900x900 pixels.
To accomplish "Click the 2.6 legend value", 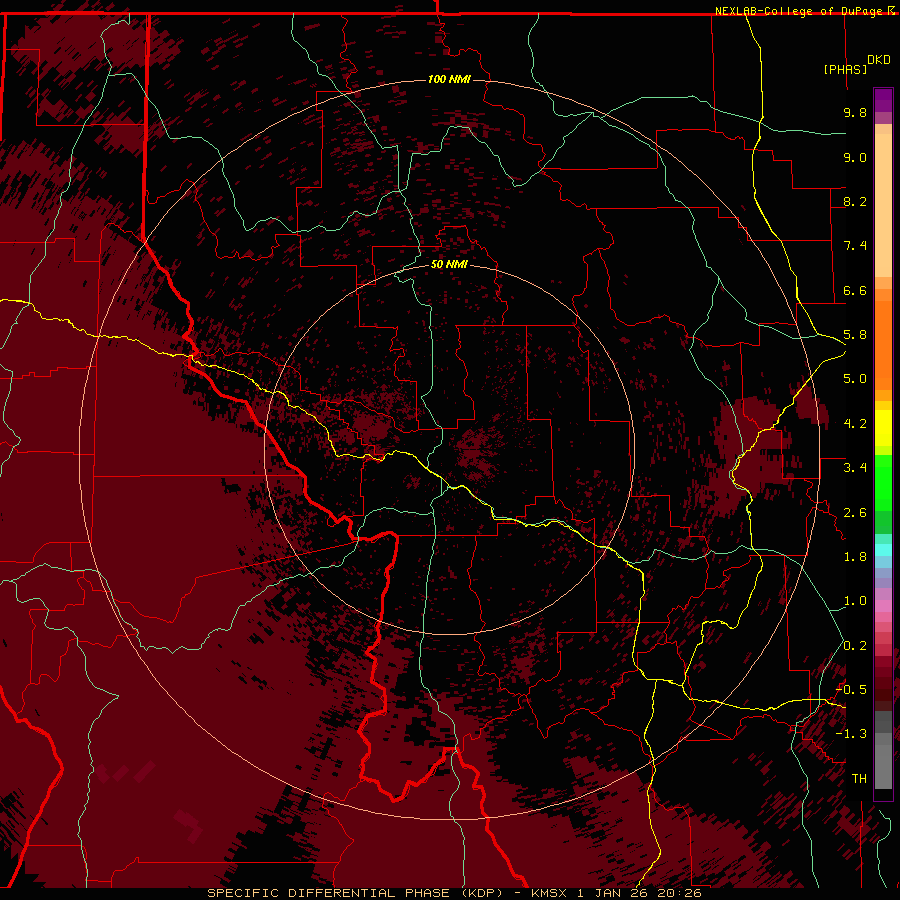I will (855, 513).
